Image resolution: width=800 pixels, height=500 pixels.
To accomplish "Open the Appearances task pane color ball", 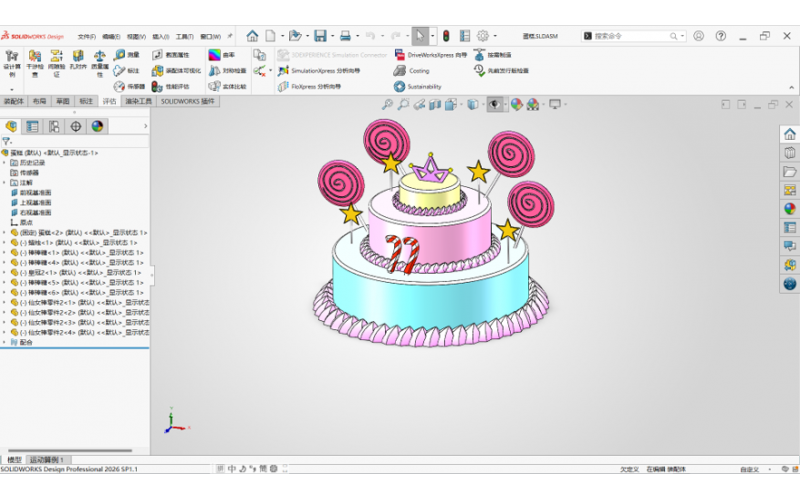I will (790, 209).
